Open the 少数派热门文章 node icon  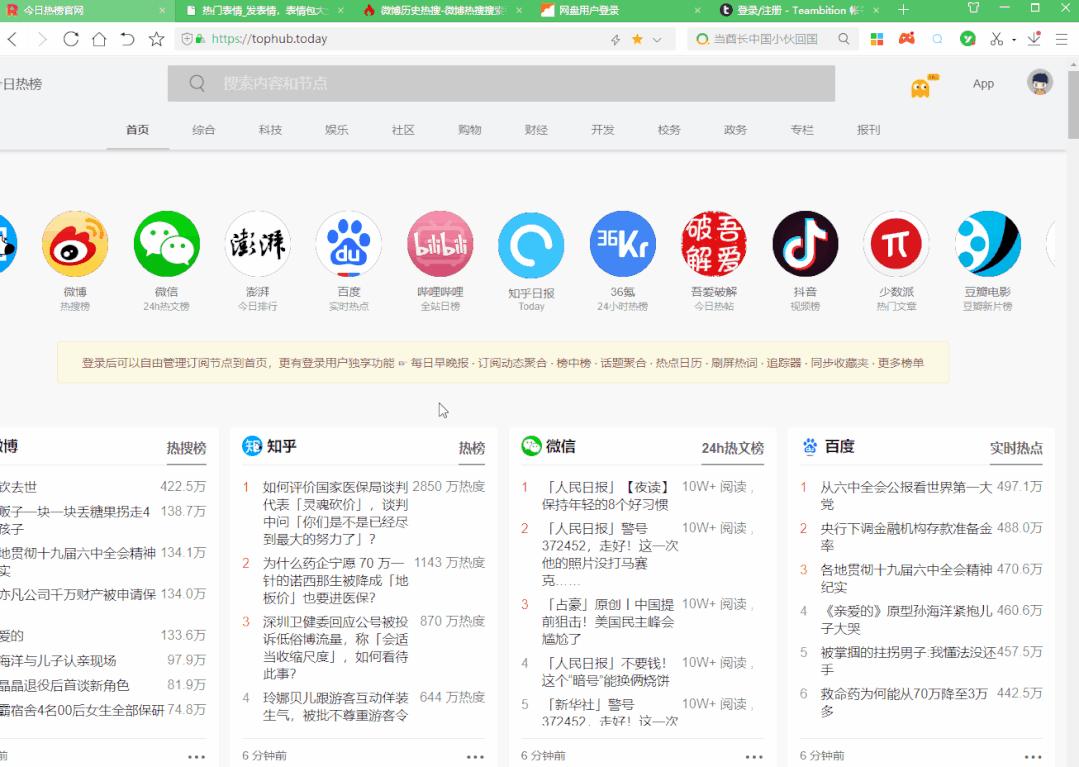896,243
